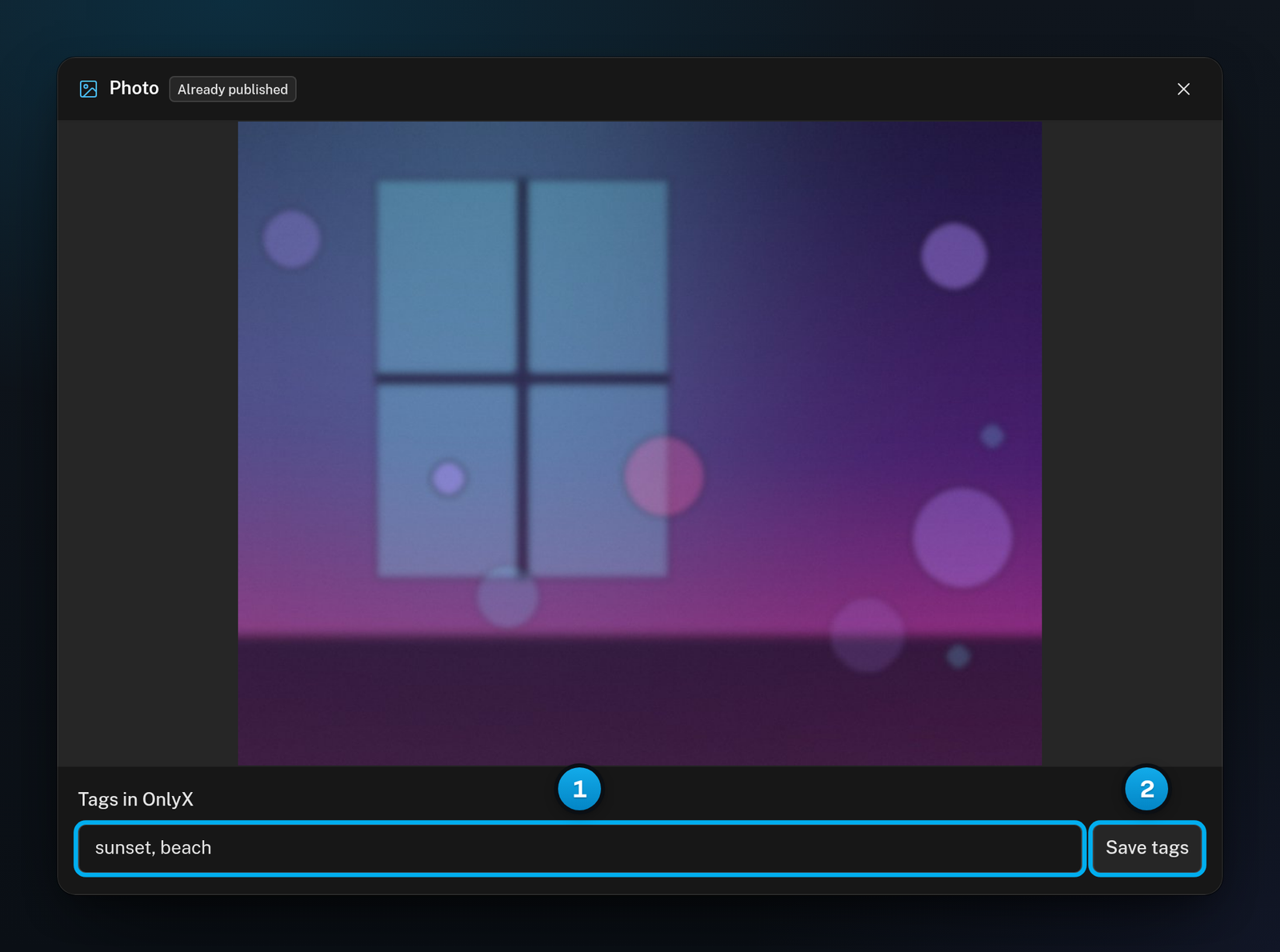Click the Tags in OnlyX label

click(x=136, y=799)
